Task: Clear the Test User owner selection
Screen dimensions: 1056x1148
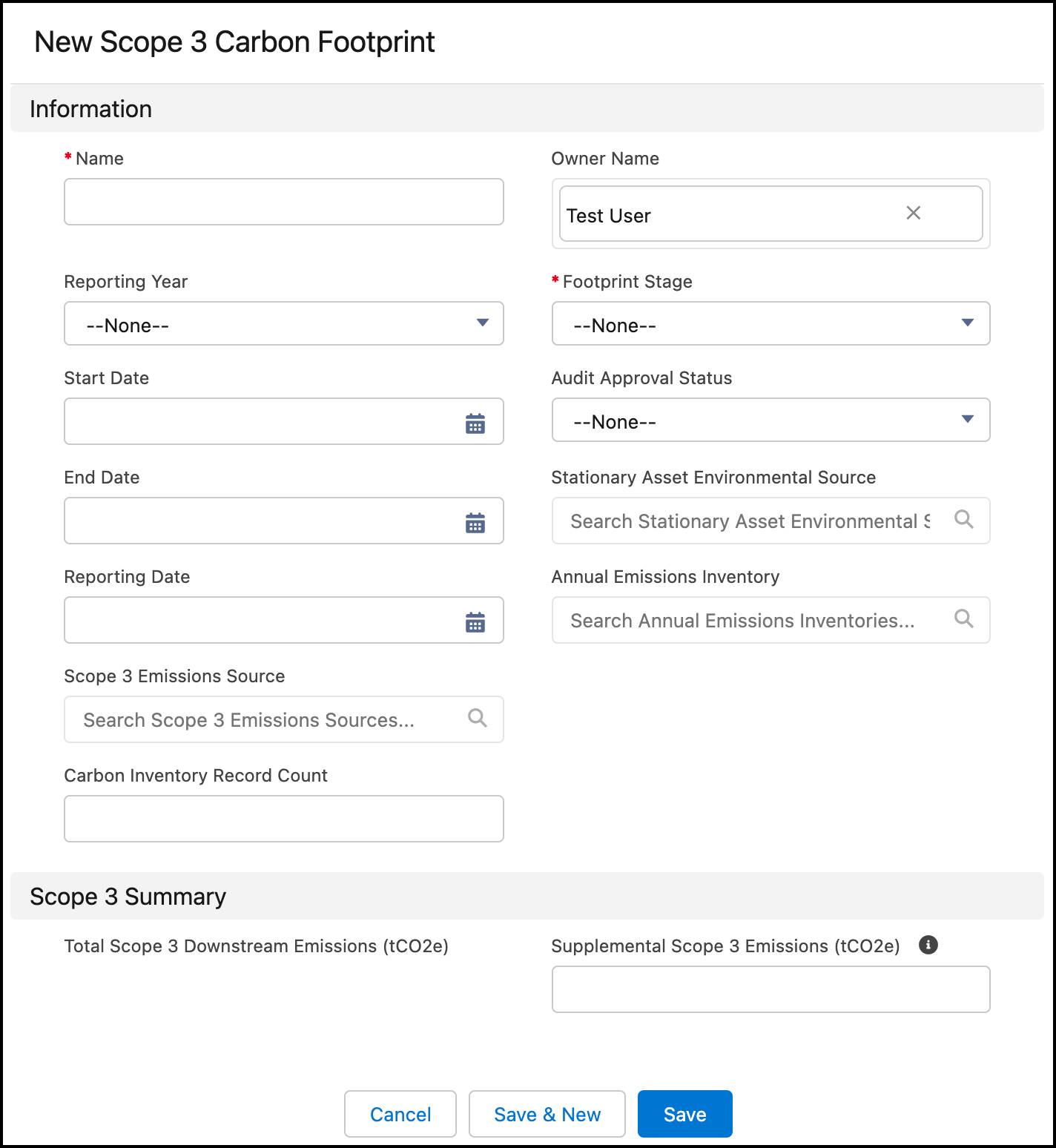Action: click(913, 214)
